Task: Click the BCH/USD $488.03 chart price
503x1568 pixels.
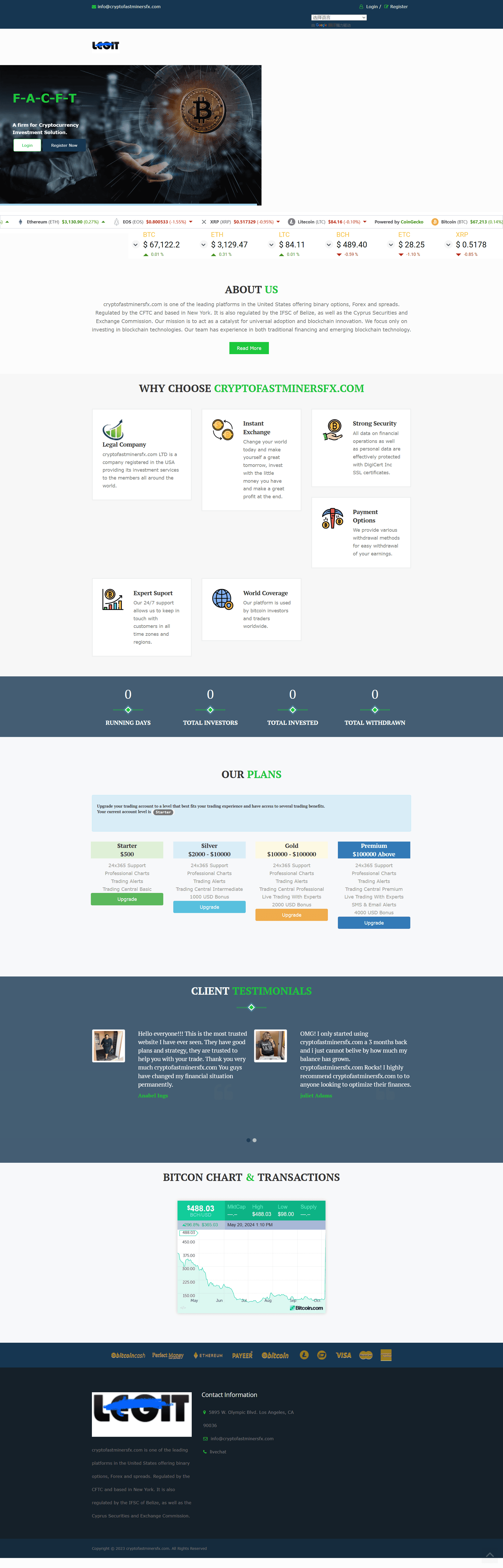Action: coord(201,1208)
